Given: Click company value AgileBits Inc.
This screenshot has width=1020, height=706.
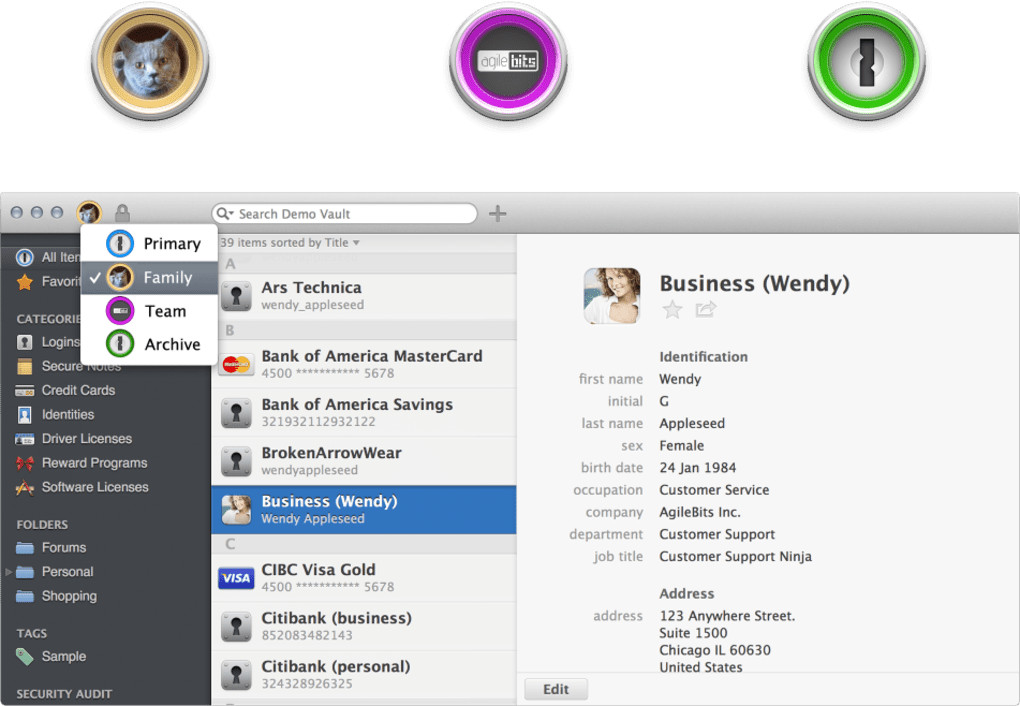Looking at the screenshot, I should pos(700,512).
